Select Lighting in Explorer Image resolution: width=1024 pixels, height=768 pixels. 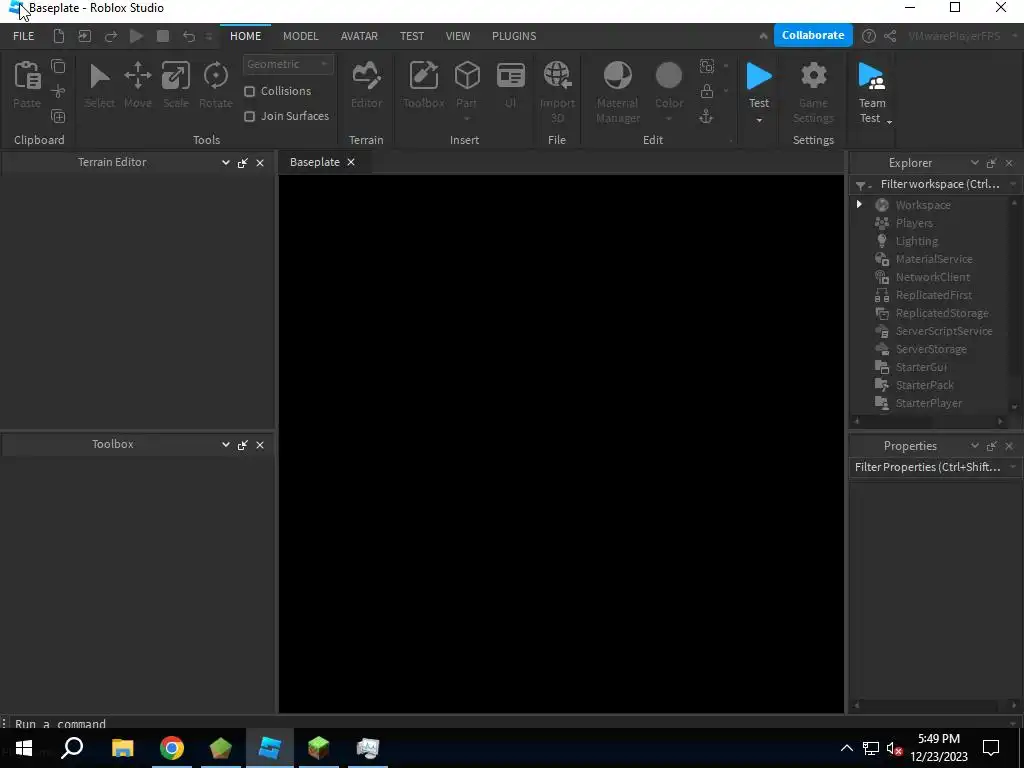(916, 241)
